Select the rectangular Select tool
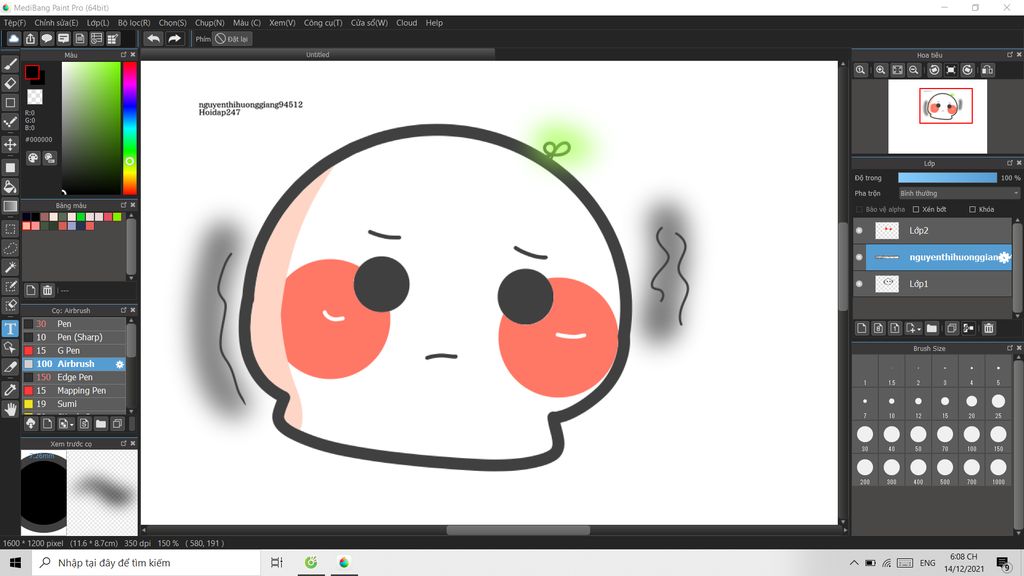The width and height of the screenshot is (1024, 576). click(x=10, y=229)
